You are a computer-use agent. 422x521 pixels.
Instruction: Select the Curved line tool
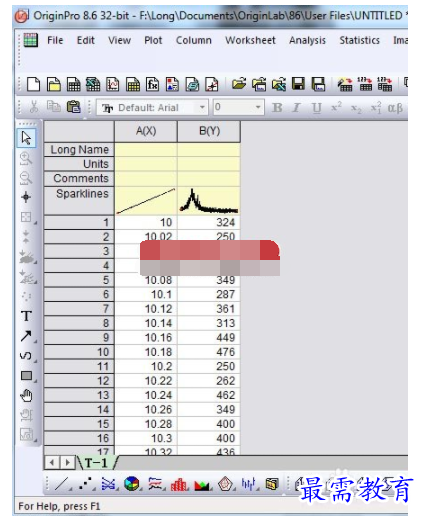pos(26,356)
